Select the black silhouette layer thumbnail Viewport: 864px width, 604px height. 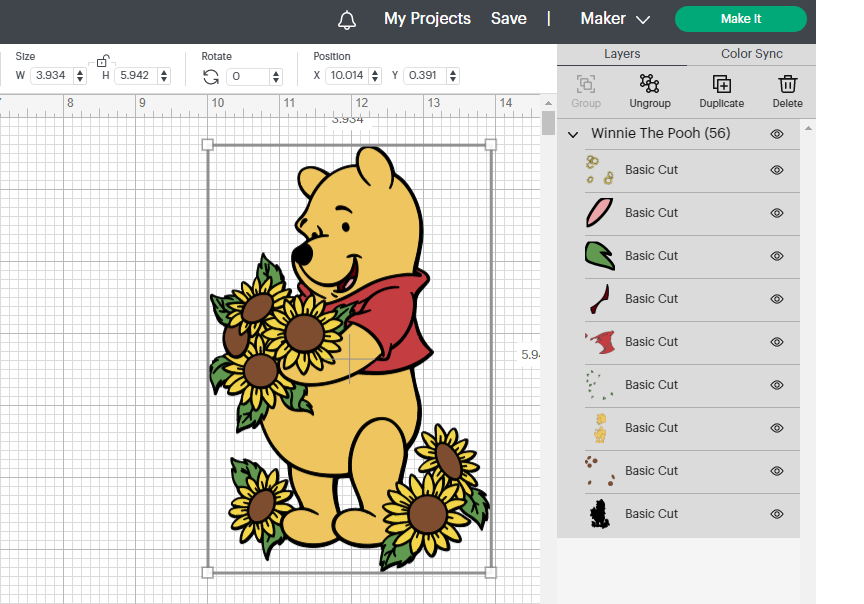click(600, 514)
